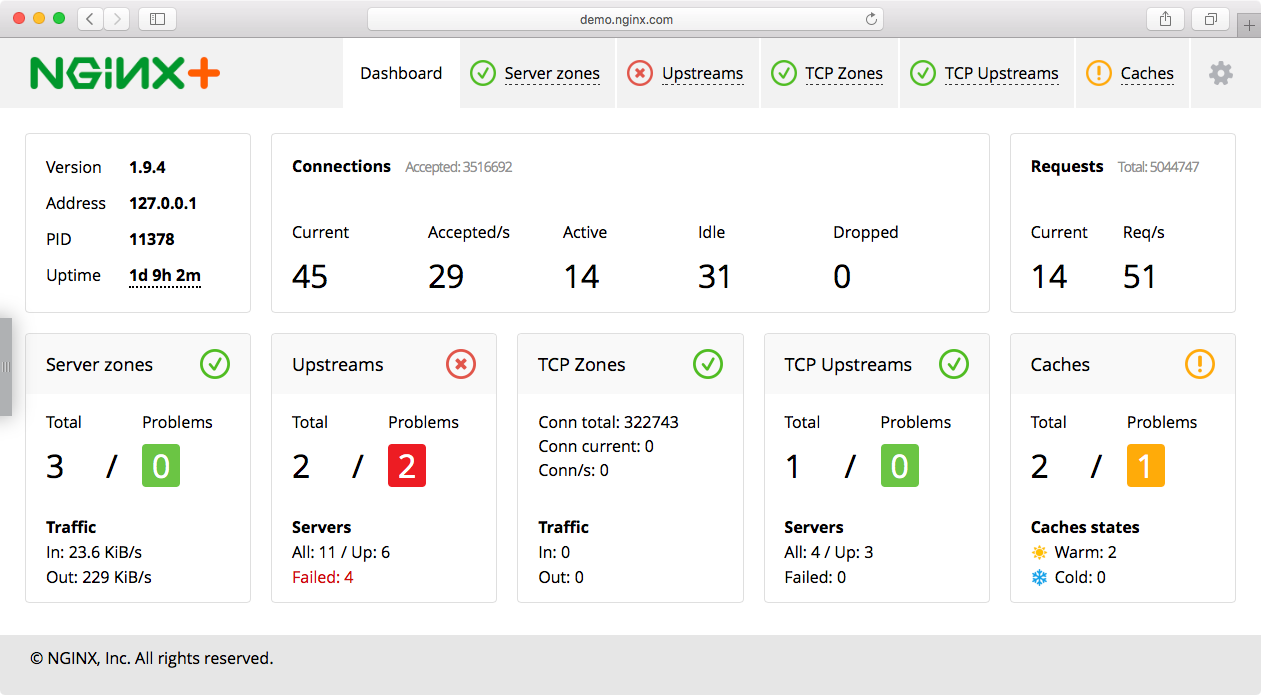Viewport: 1261px width, 695px height.
Task: Open the settings gear icon
Action: click(x=1220, y=73)
